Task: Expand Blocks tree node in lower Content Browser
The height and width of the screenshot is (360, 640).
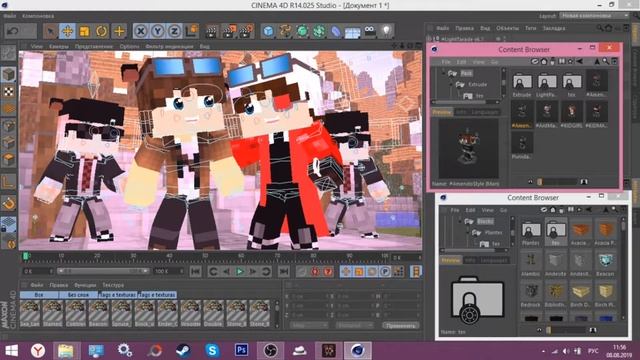Action: (x=460, y=221)
